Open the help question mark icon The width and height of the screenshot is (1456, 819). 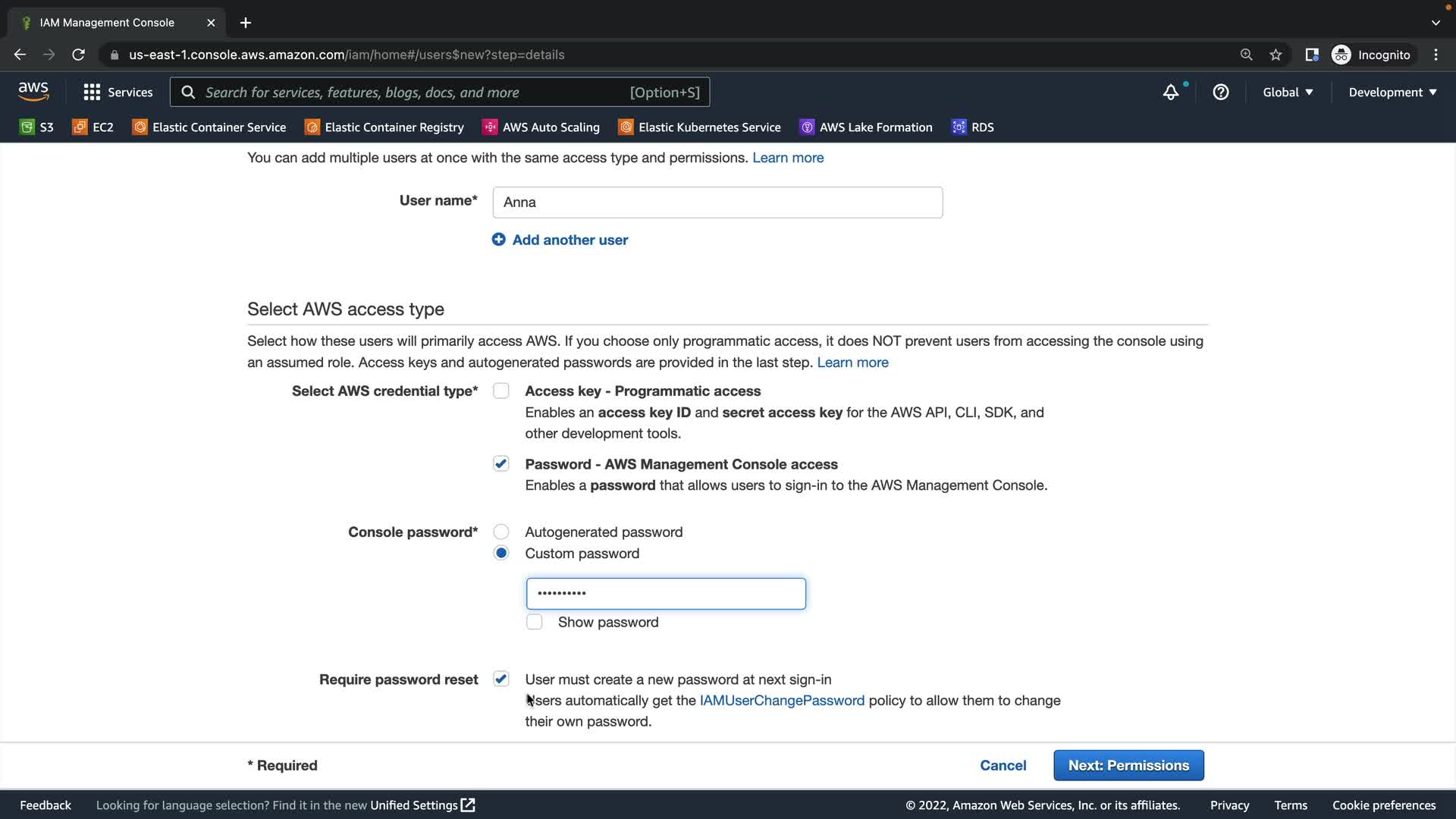click(x=1221, y=93)
